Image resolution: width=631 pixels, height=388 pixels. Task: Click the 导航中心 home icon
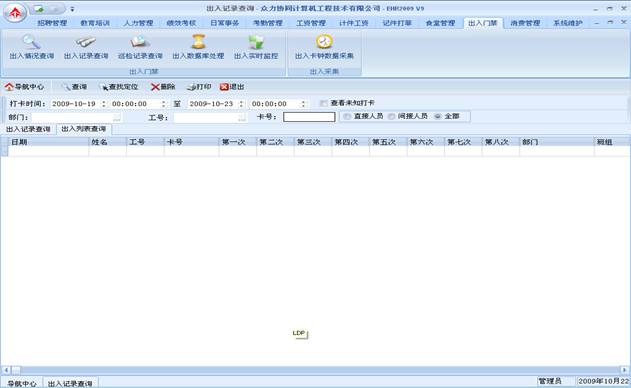(9, 87)
